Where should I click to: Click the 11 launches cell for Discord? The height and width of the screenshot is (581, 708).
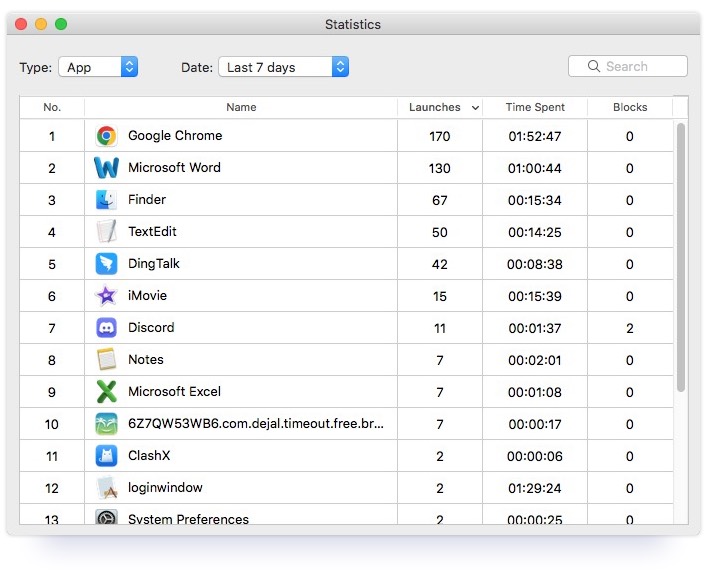point(440,329)
